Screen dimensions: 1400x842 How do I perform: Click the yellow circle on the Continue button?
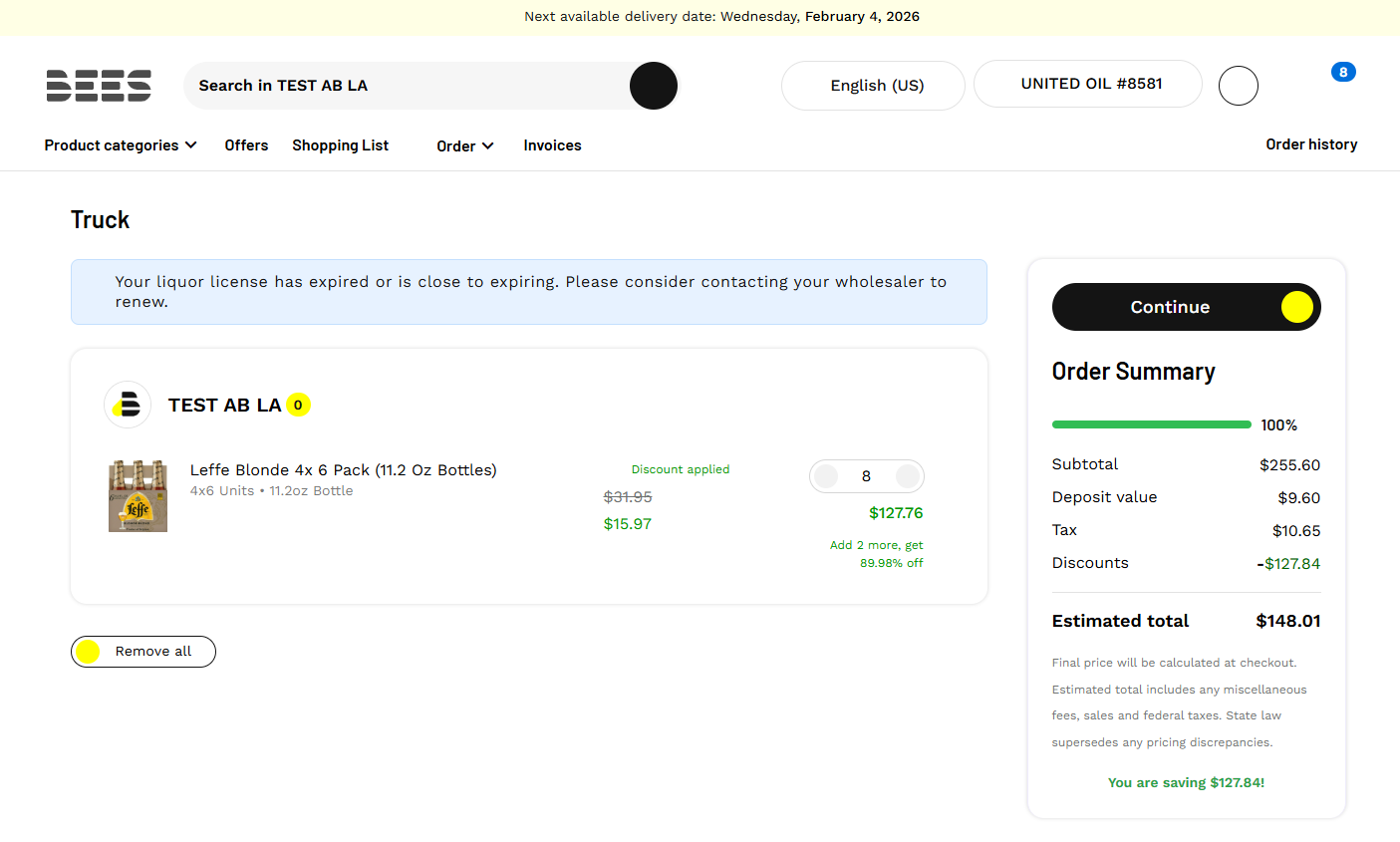coord(1296,307)
